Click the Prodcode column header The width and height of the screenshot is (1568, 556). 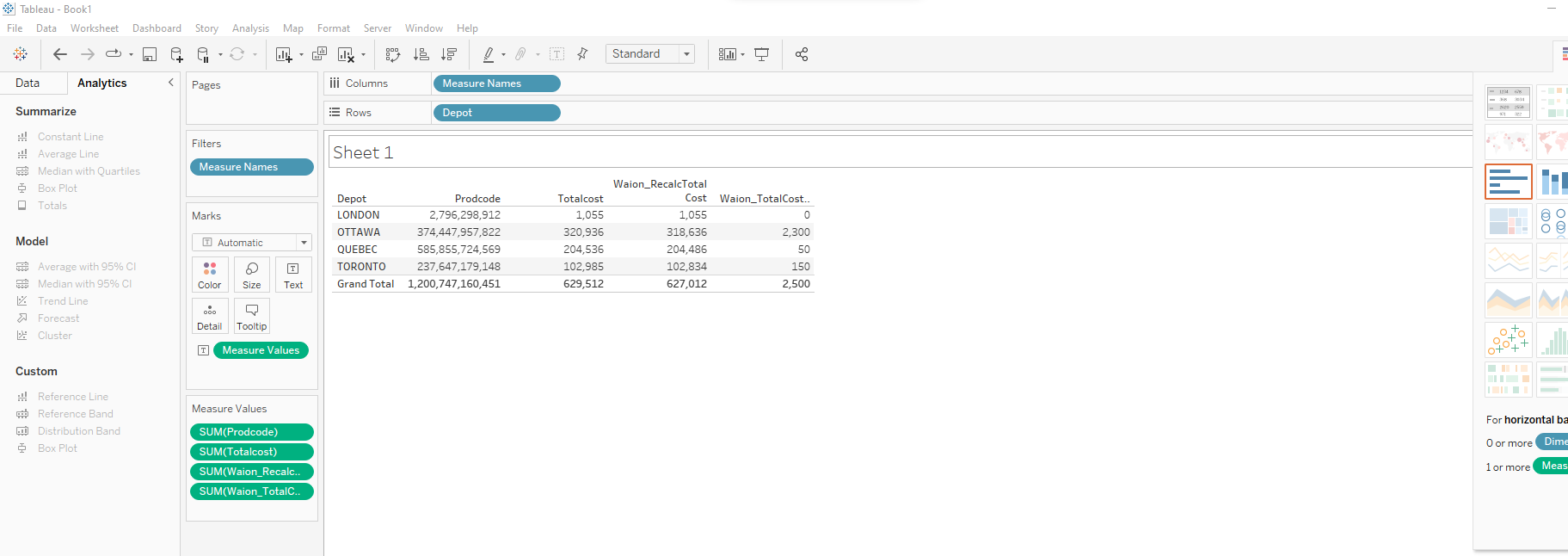click(477, 199)
